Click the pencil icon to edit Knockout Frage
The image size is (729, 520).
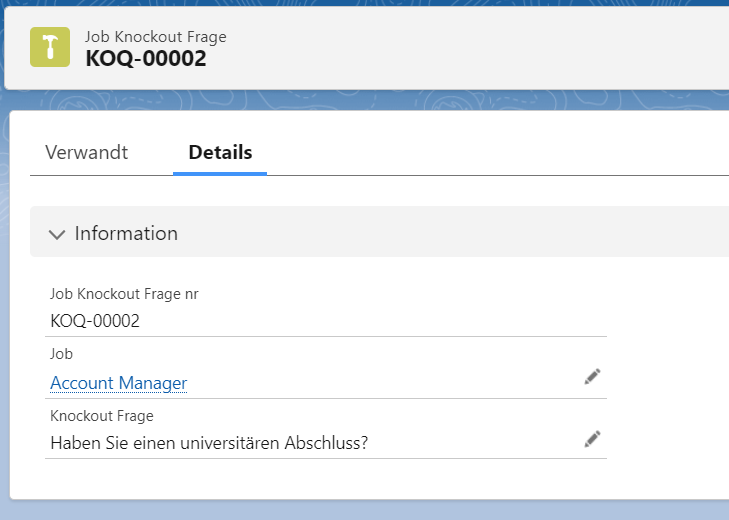click(592, 438)
